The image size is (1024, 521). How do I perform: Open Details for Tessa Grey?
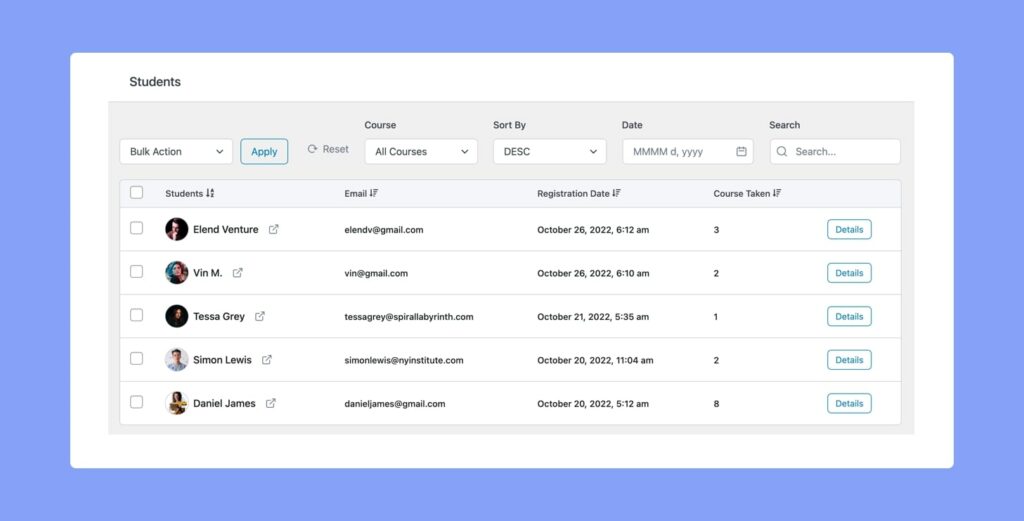849,316
